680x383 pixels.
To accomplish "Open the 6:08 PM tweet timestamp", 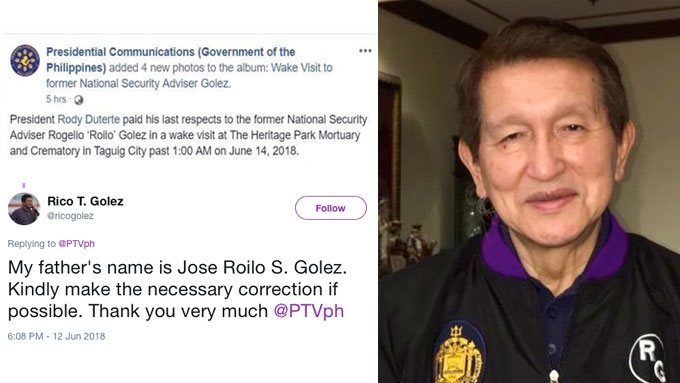I will (x=56, y=336).
